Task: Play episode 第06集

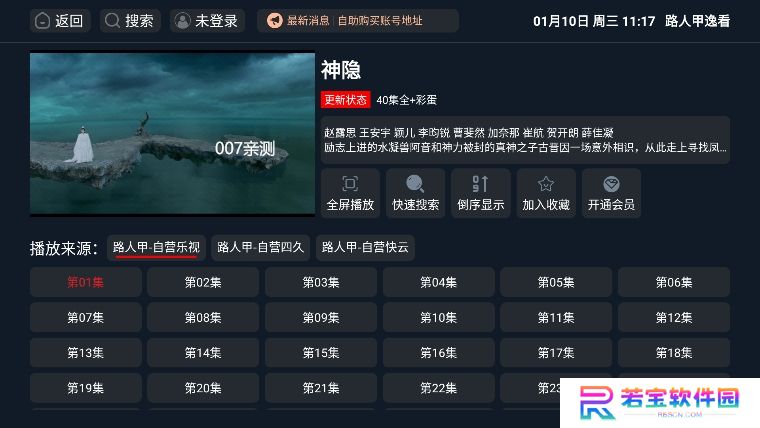Action: pos(674,282)
